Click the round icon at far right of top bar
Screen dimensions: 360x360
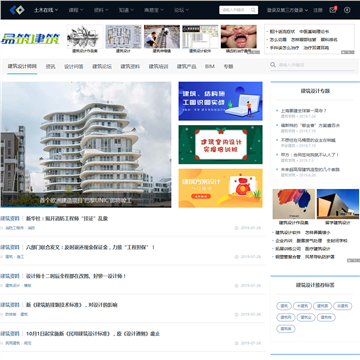click(x=347, y=10)
